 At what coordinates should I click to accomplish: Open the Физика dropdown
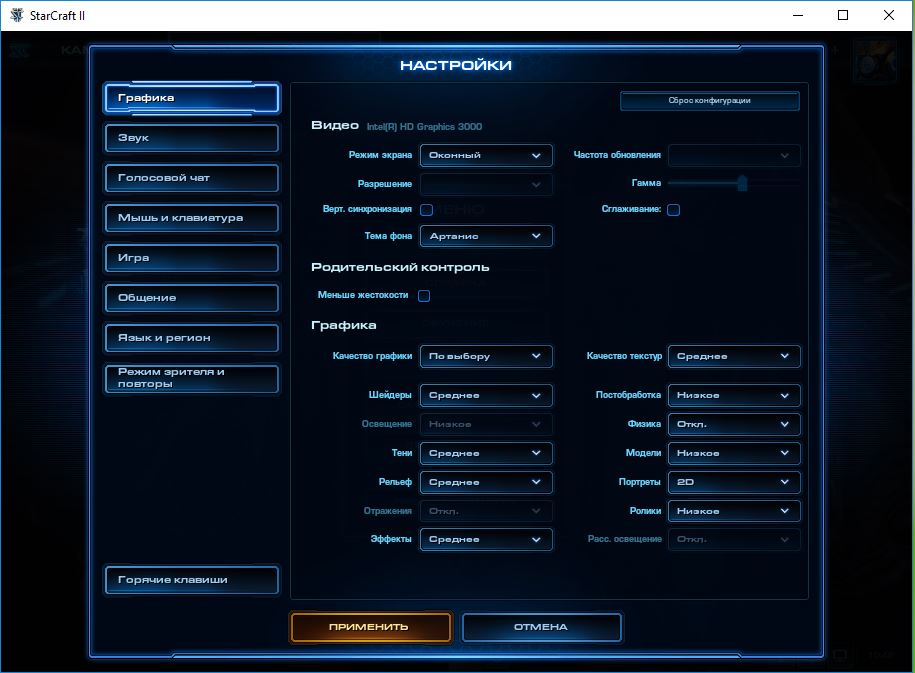tap(734, 424)
